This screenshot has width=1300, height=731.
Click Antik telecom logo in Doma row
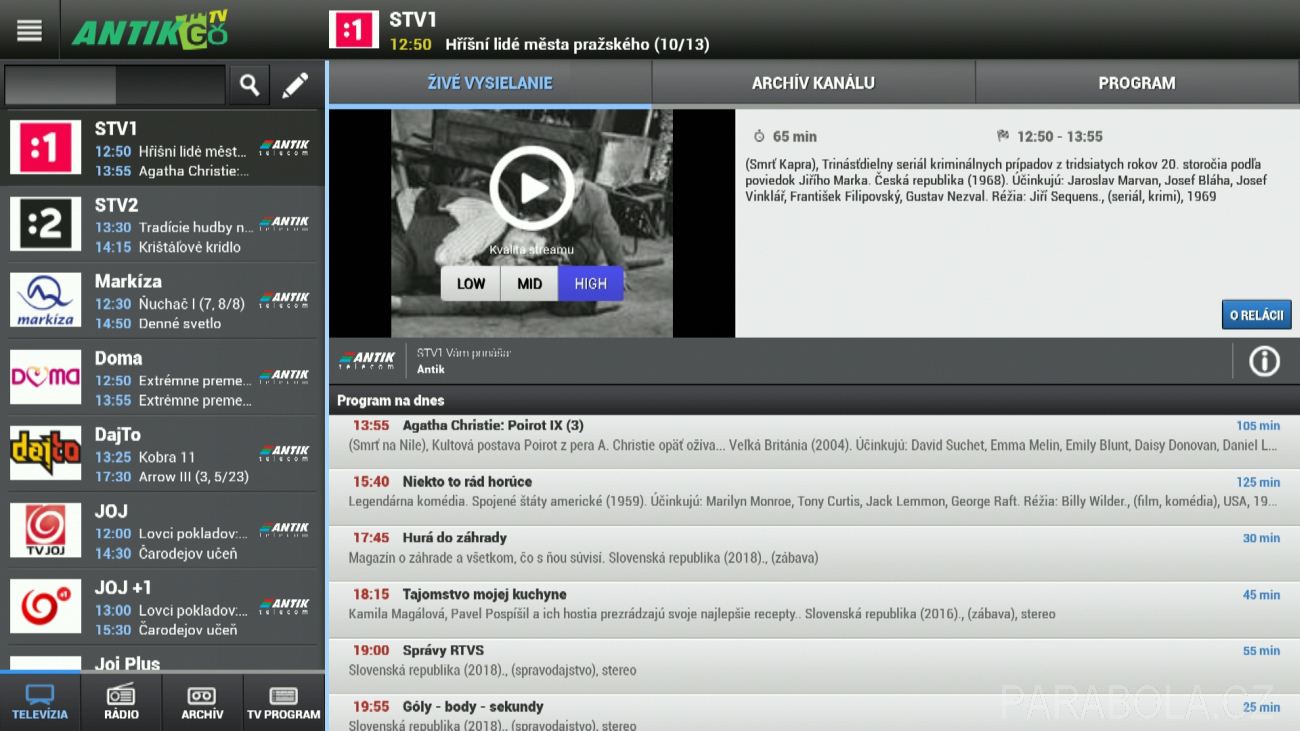(285, 377)
